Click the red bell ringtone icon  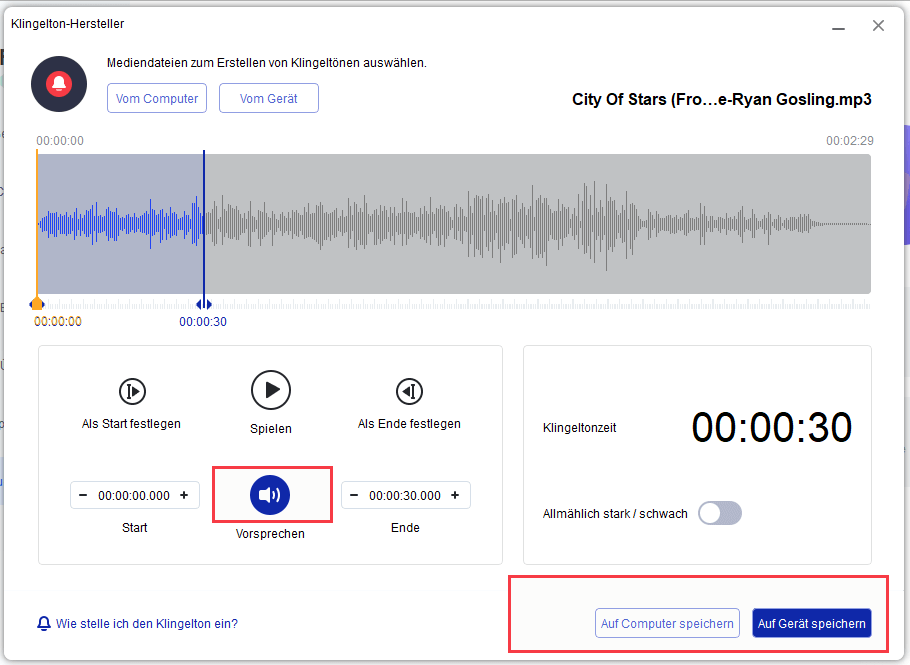59,84
